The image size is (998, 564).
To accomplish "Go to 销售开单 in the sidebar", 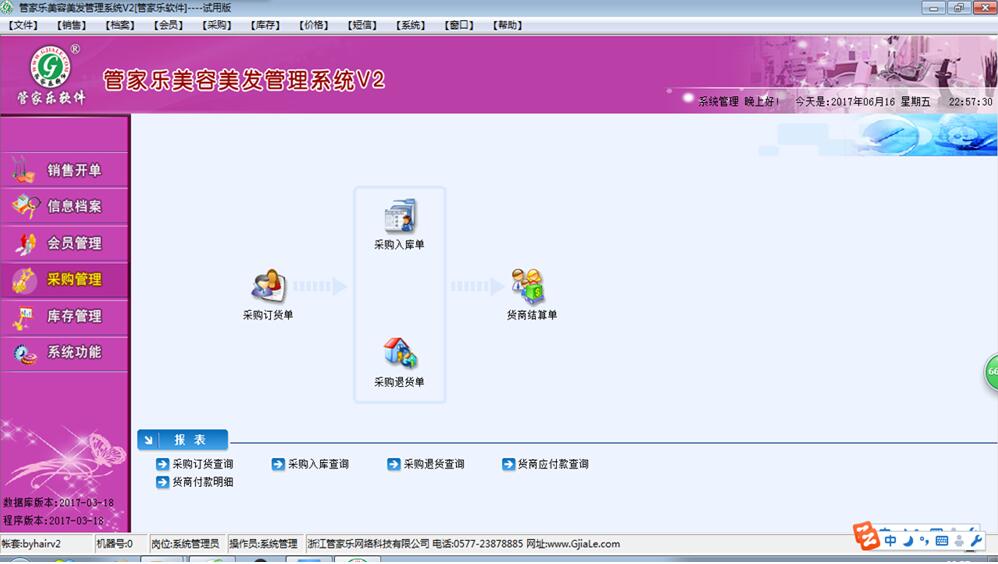I will coord(64,170).
